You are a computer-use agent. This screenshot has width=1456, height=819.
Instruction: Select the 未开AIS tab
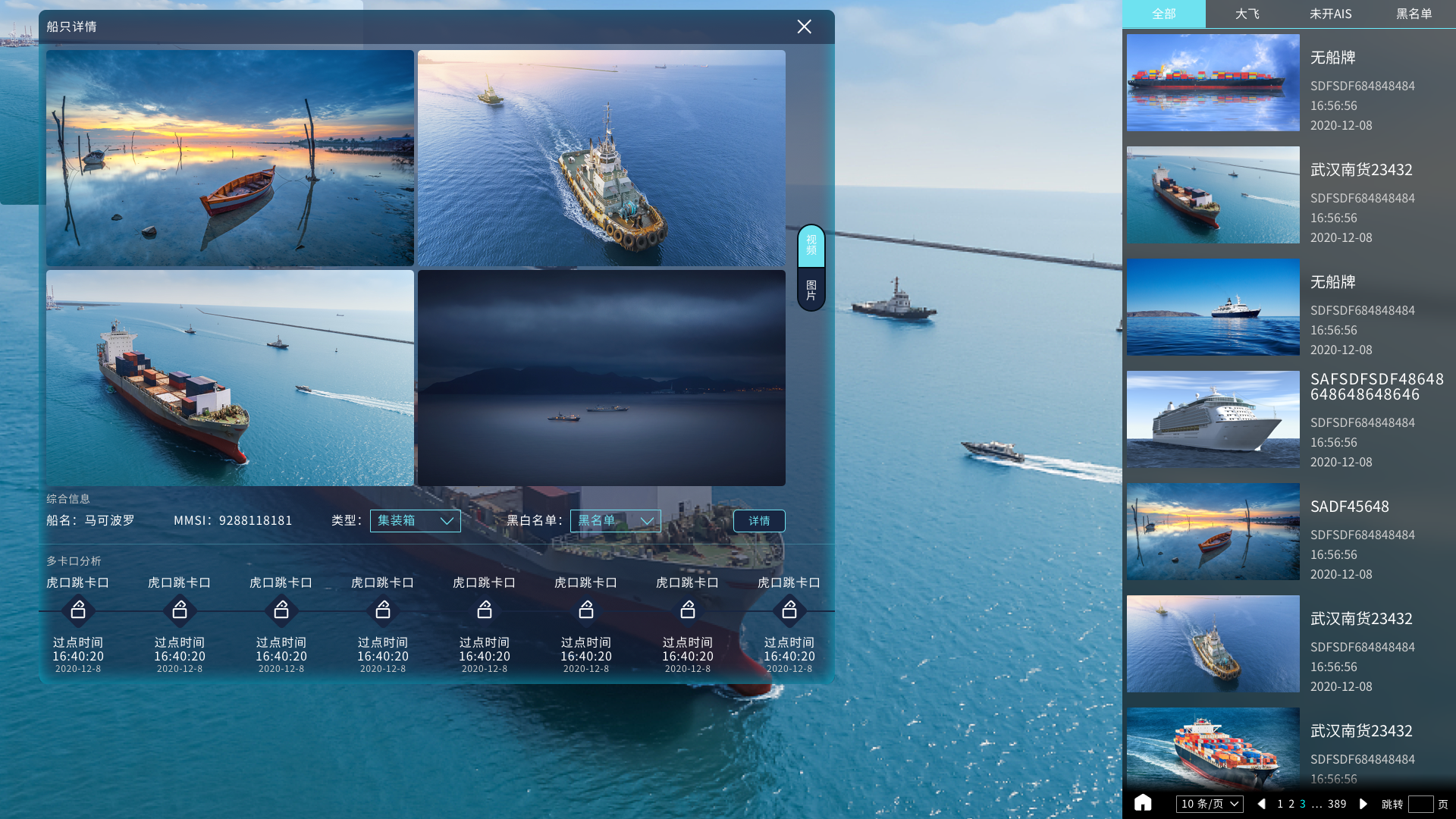(x=1330, y=14)
